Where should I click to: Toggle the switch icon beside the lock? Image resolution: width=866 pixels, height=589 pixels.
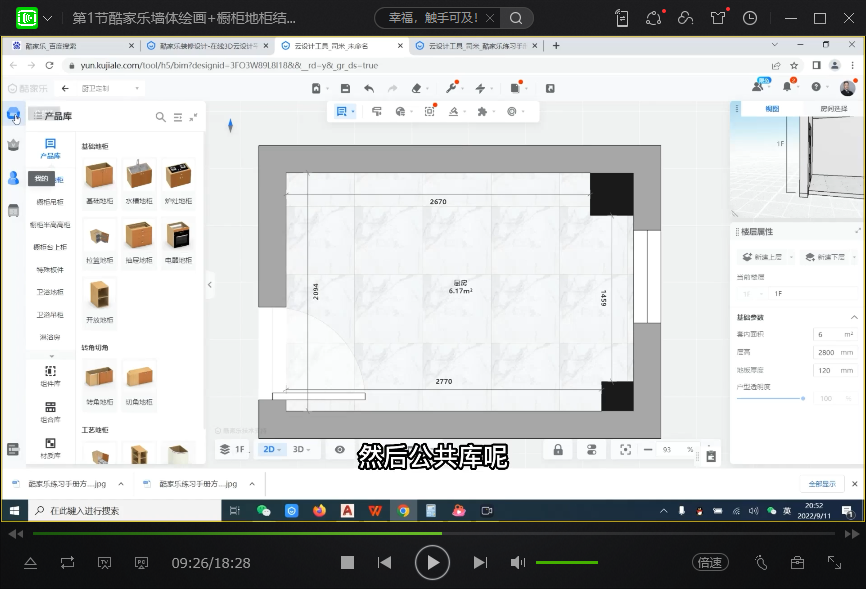[x=591, y=450]
